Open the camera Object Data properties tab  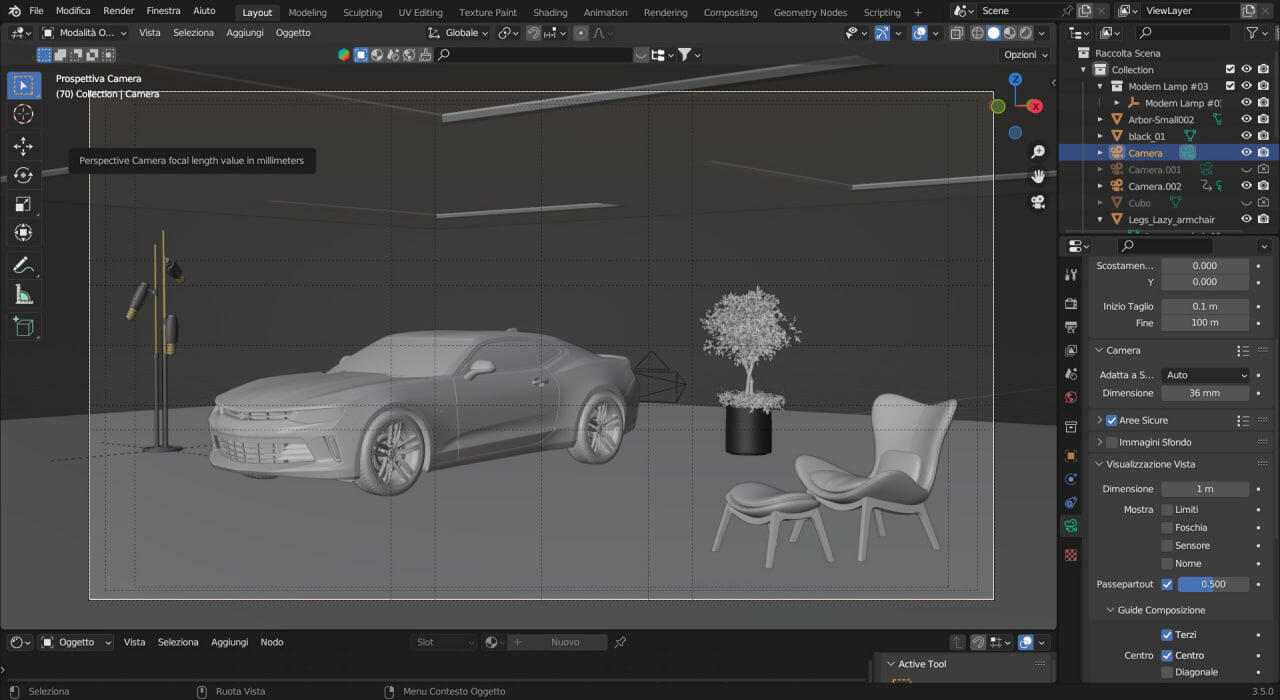[1071, 526]
